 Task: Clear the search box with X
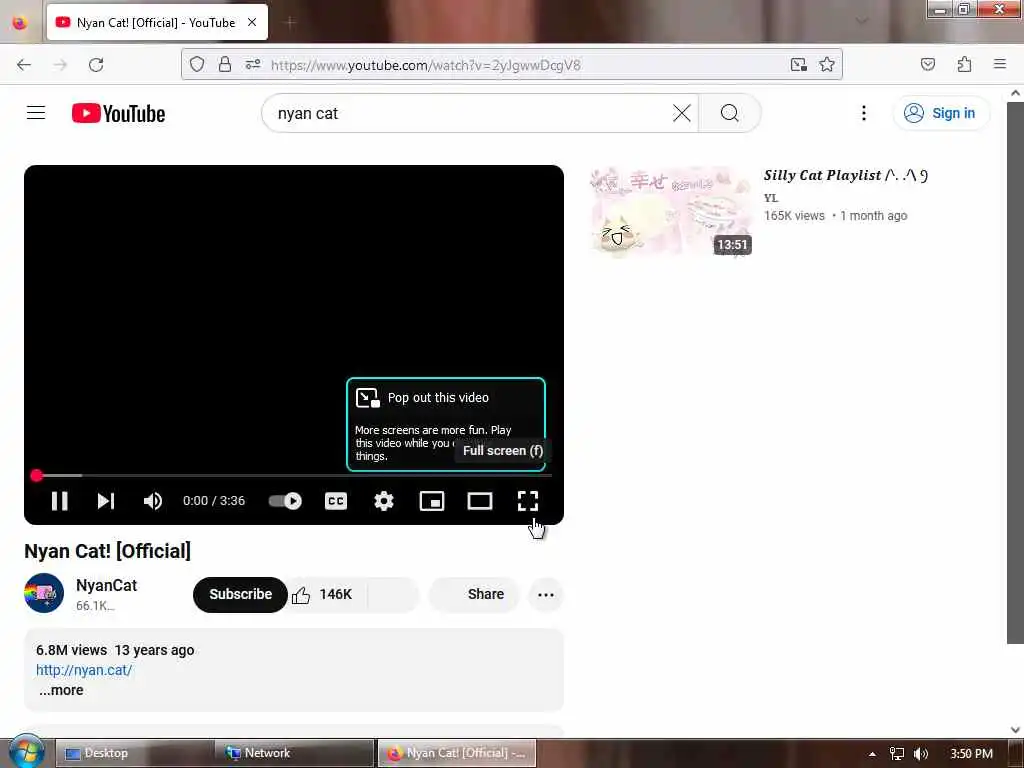(x=682, y=113)
